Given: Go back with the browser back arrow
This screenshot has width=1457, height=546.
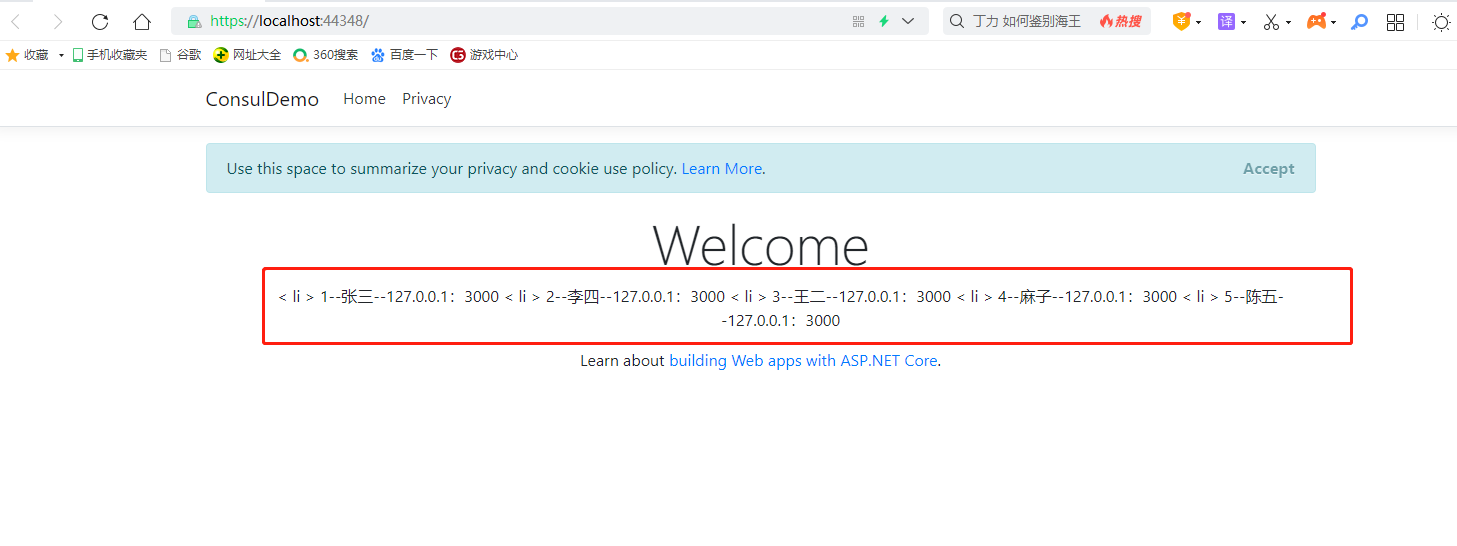Looking at the screenshot, I should click(15, 21).
